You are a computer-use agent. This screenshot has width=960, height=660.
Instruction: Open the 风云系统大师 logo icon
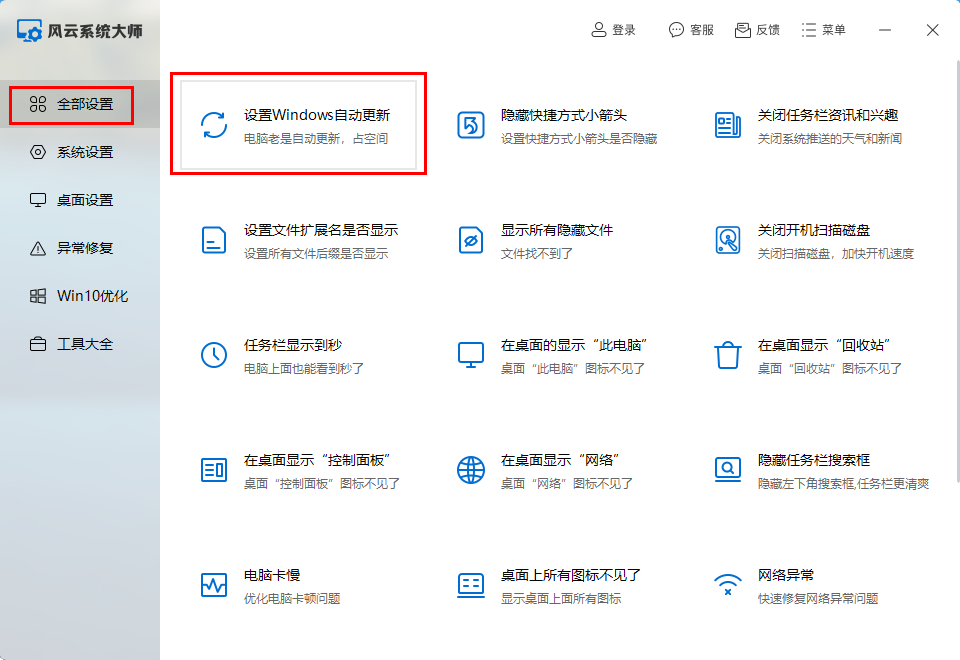tap(30, 30)
